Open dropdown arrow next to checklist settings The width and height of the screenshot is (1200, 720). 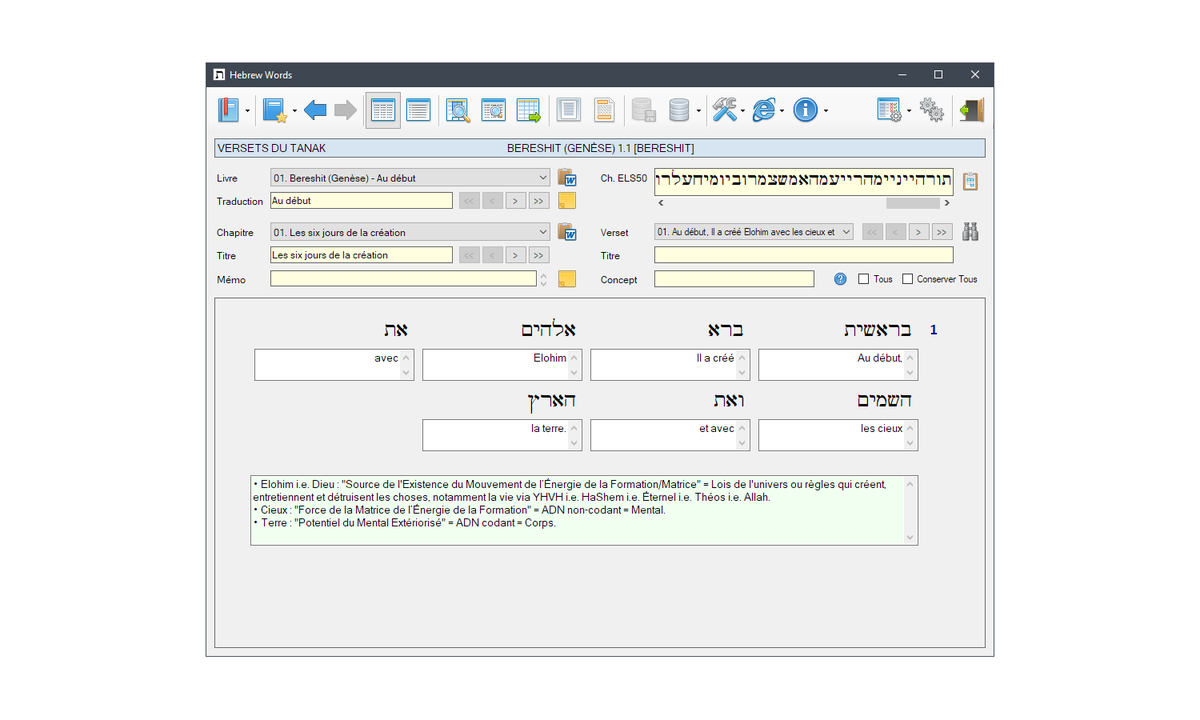[909, 111]
